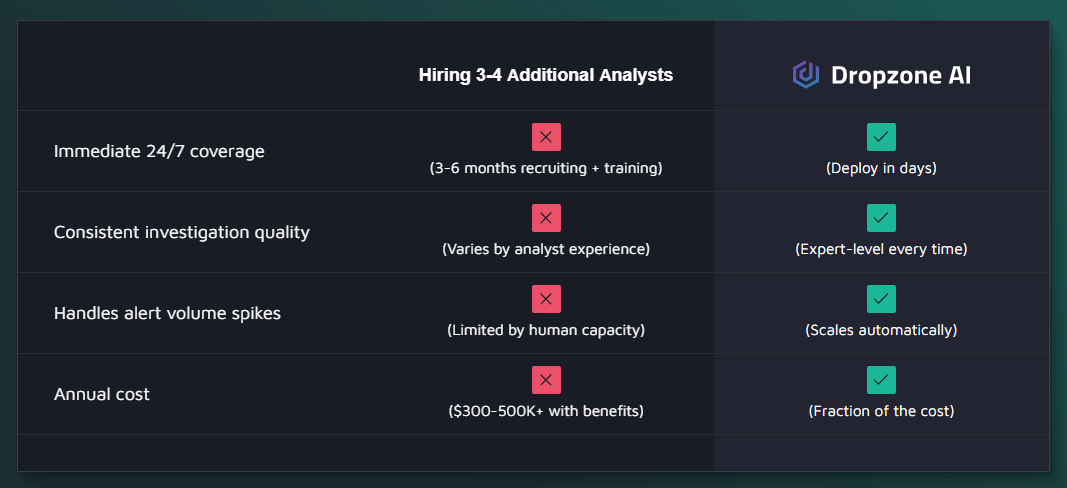Click '(3-6 months recruiting + training)' text
1067x488 pixels.
546,168
